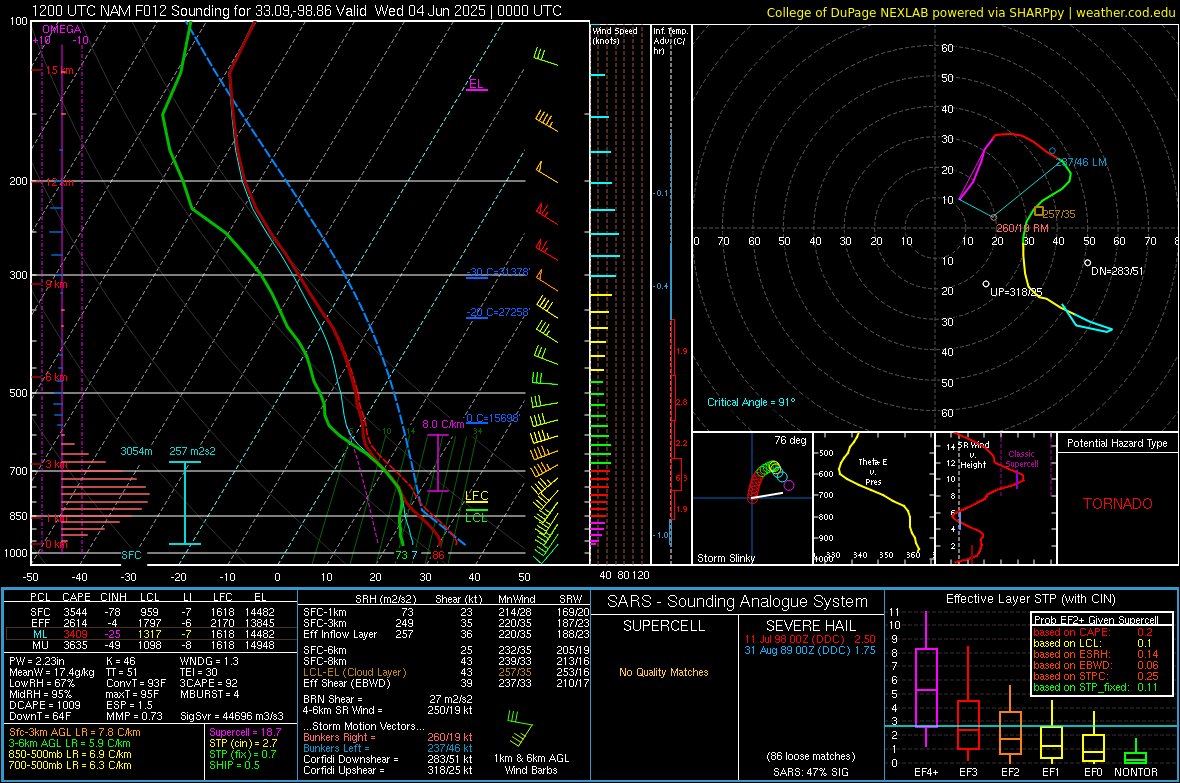Click the -20 C=27258' height label
Screen dimensions: 1180x783
(498, 312)
